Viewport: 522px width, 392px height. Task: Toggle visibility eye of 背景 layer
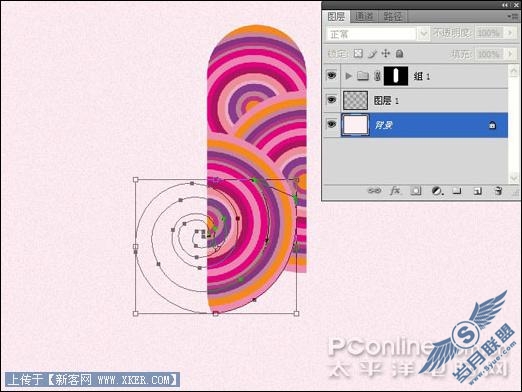331,124
